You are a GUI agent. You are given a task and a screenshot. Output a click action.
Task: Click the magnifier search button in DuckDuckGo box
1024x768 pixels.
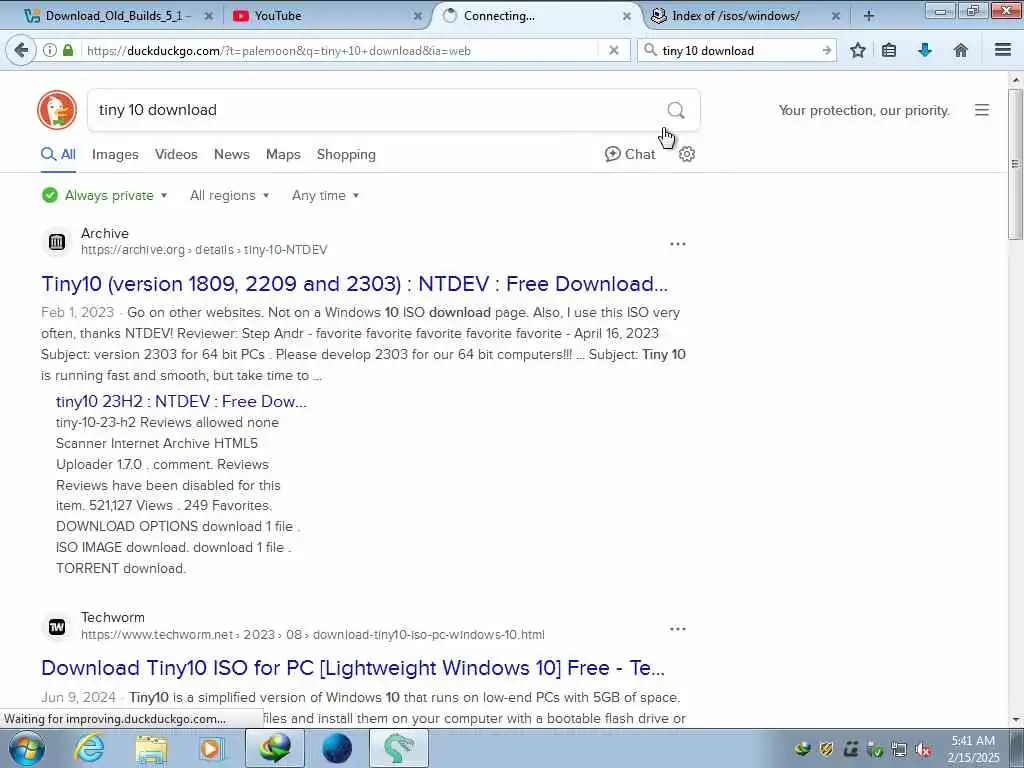tap(676, 110)
